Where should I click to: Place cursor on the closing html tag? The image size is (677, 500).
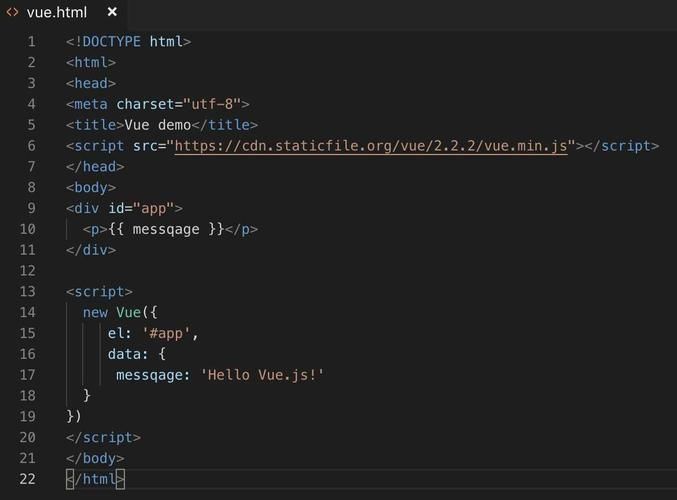click(95, 479)
